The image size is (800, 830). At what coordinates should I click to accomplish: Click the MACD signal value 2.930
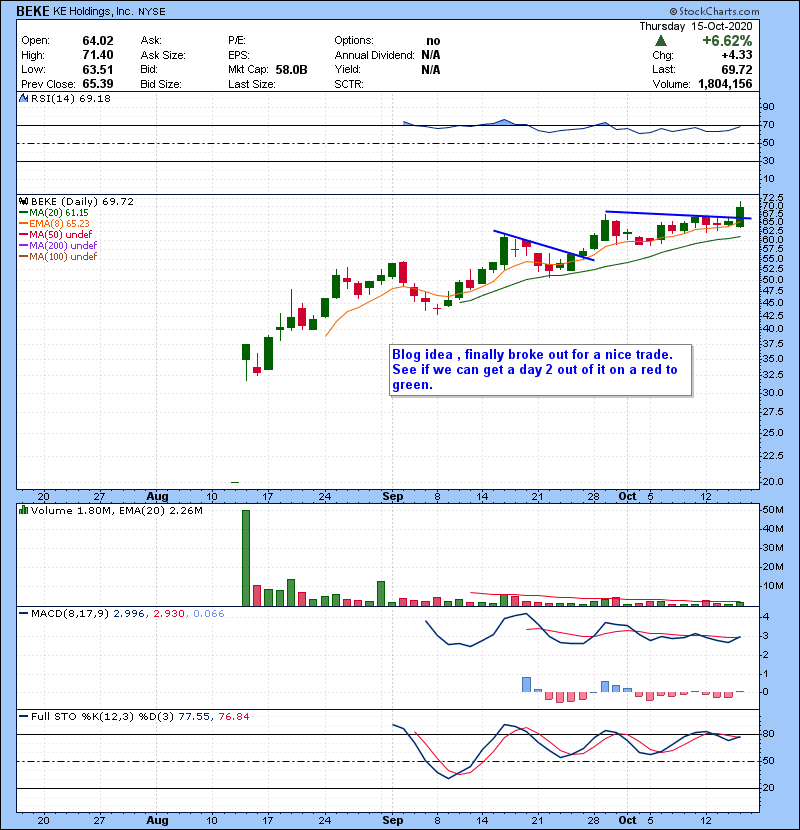pyautogui.click(x=169, y=614)
